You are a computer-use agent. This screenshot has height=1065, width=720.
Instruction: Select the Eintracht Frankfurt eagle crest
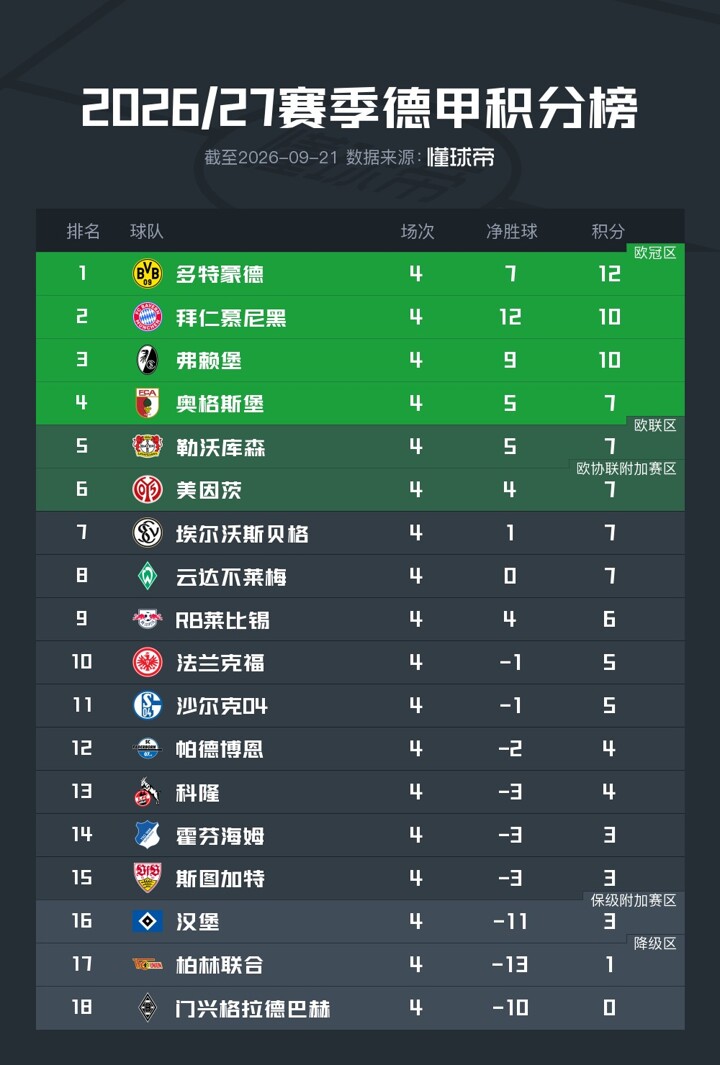point(147,662)
